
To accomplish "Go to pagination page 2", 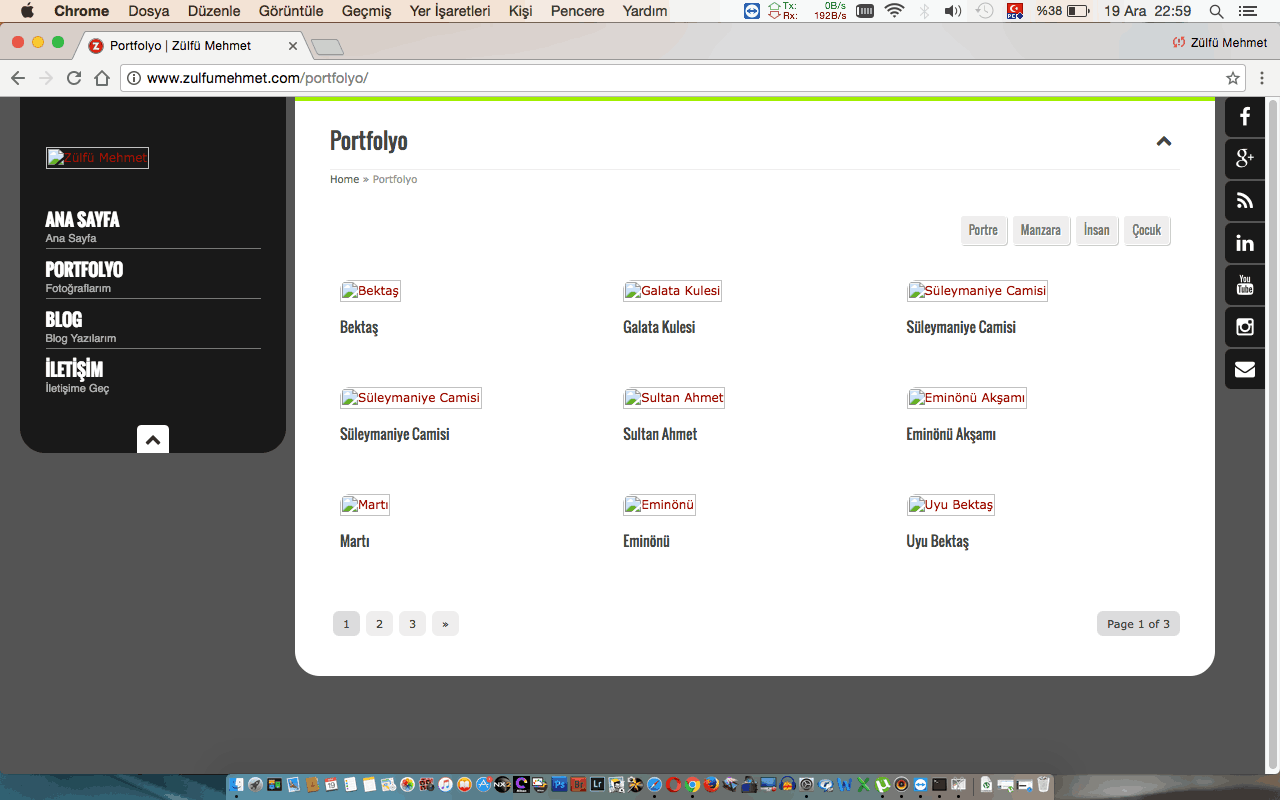I will [x=379, y=624].
